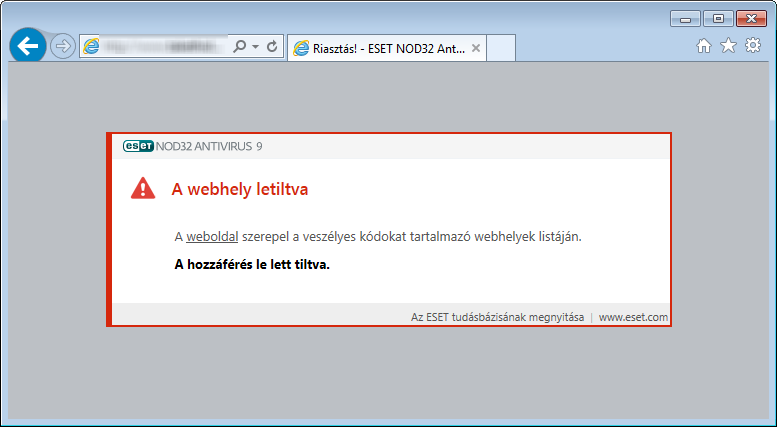
Task: Open the address bar autocomplete dropdown arrow
Action: 256,47
